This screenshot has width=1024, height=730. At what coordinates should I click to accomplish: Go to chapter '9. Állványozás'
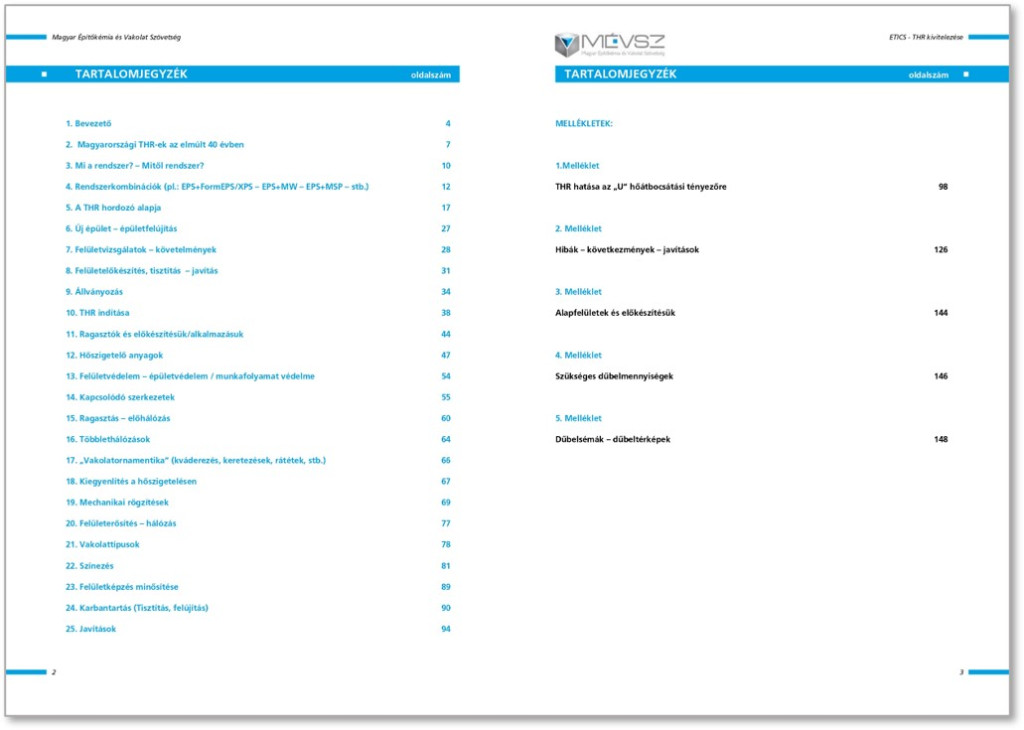click(x=94, y=292)
